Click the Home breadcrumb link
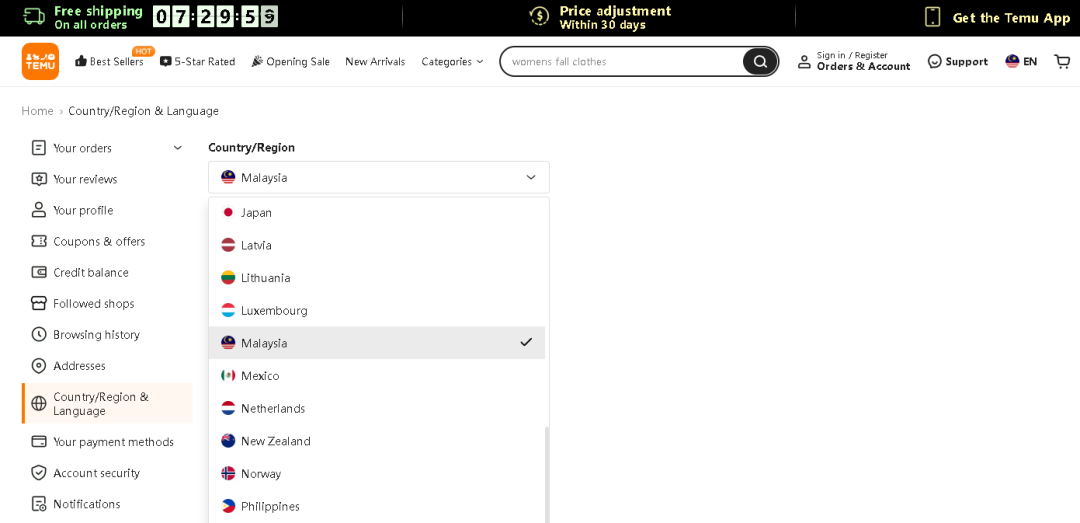1080x523 pixels. (37, 111)
